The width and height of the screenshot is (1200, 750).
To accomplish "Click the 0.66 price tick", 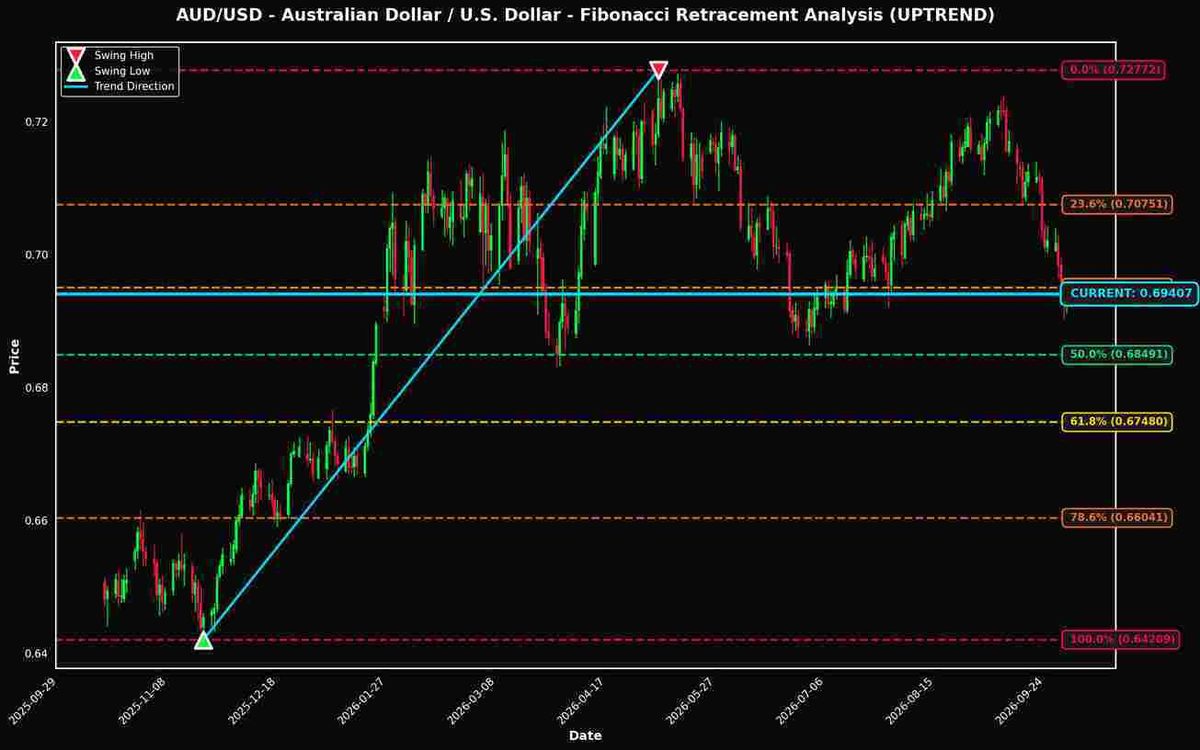I will pyautogui.click(x=35, y=521).
